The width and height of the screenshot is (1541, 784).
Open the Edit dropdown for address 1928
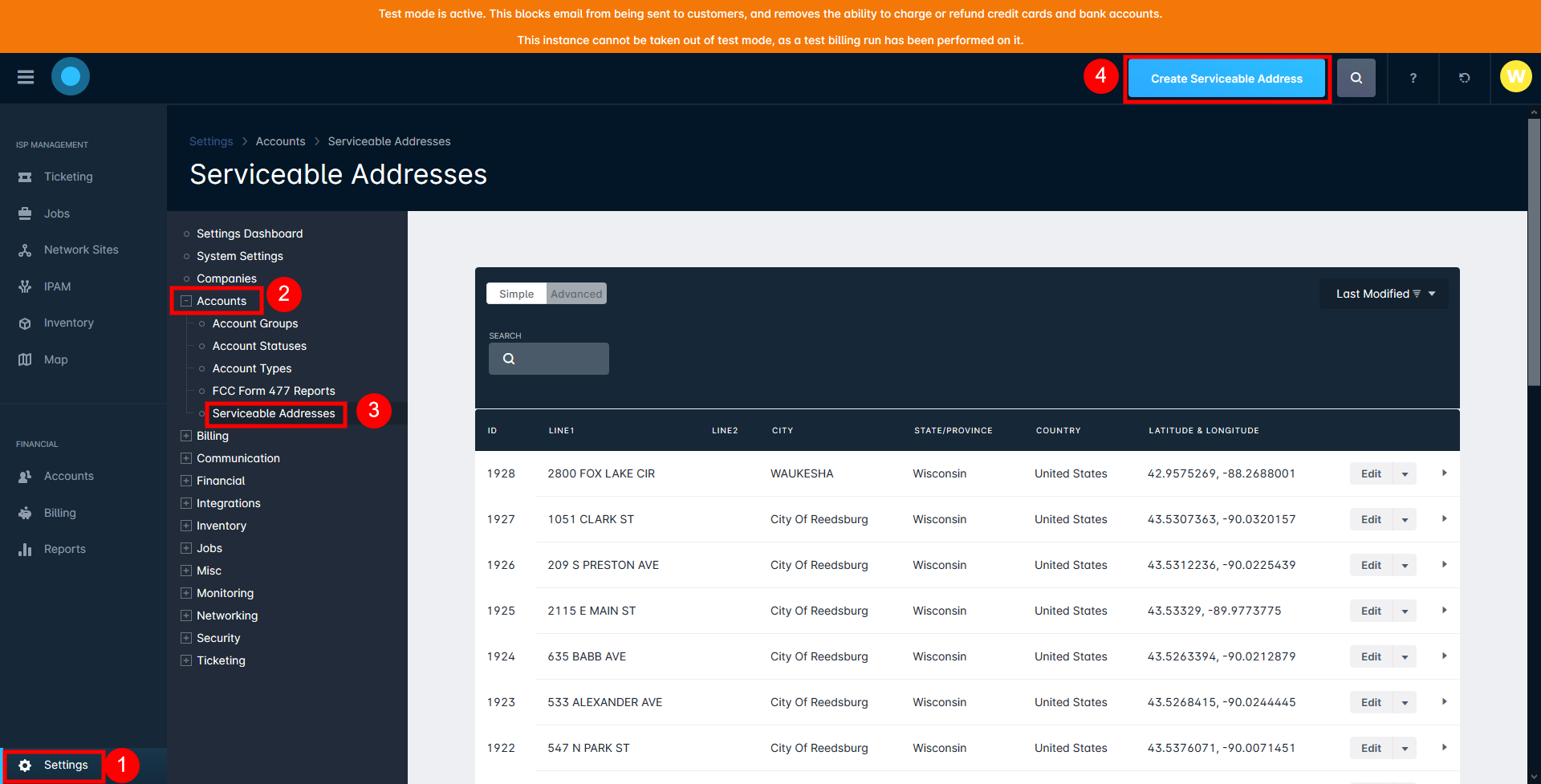coord(1405,473)
